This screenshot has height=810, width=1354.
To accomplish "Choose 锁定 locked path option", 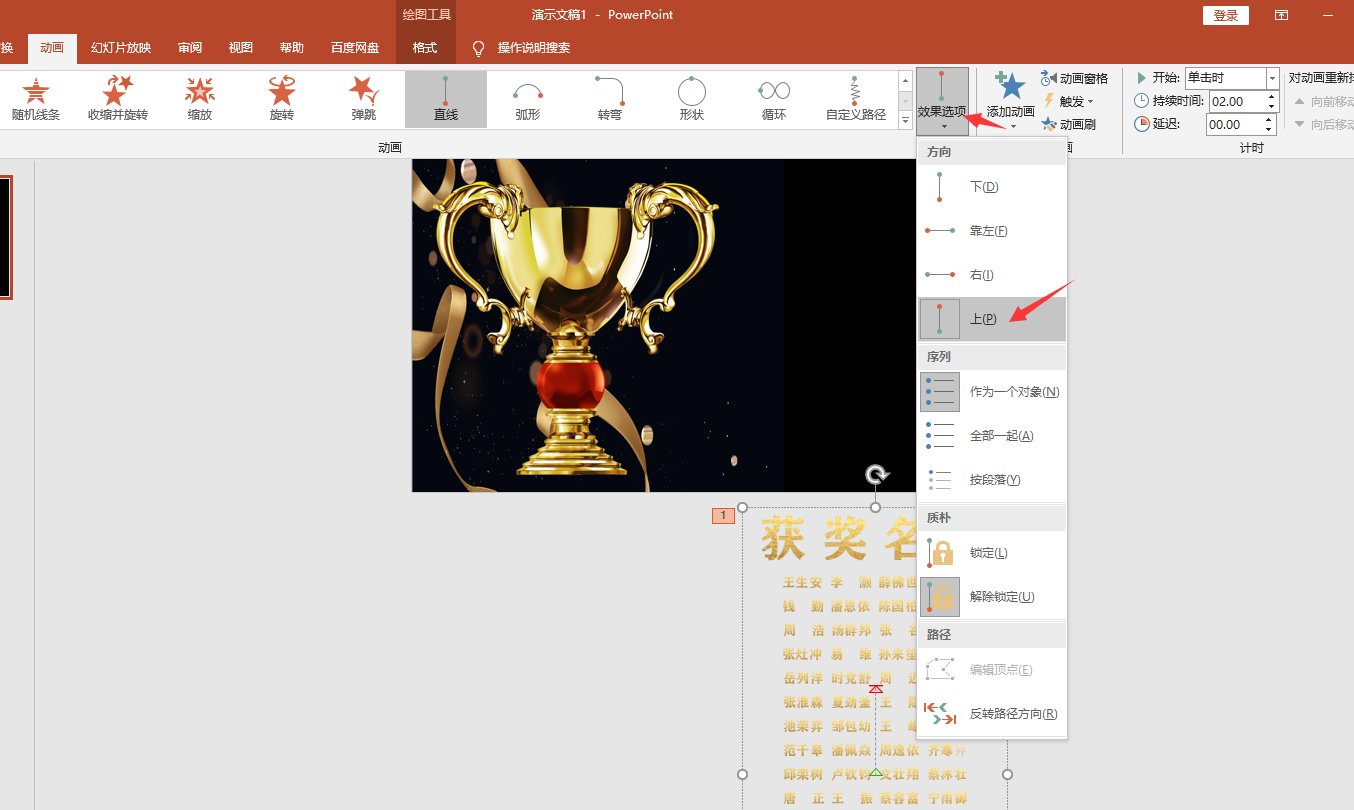I will pyautogui.click(x=992, y=553).
